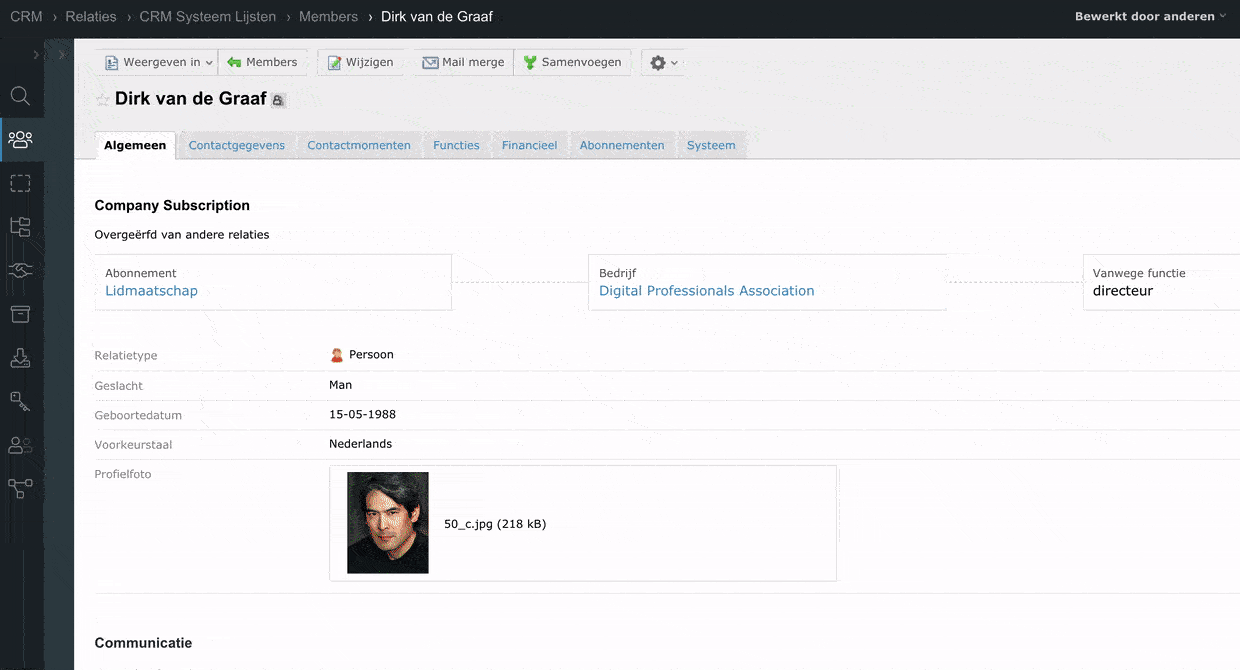
Task: Open the search icon in the sidebar
Action: click(x=20, y=96)
